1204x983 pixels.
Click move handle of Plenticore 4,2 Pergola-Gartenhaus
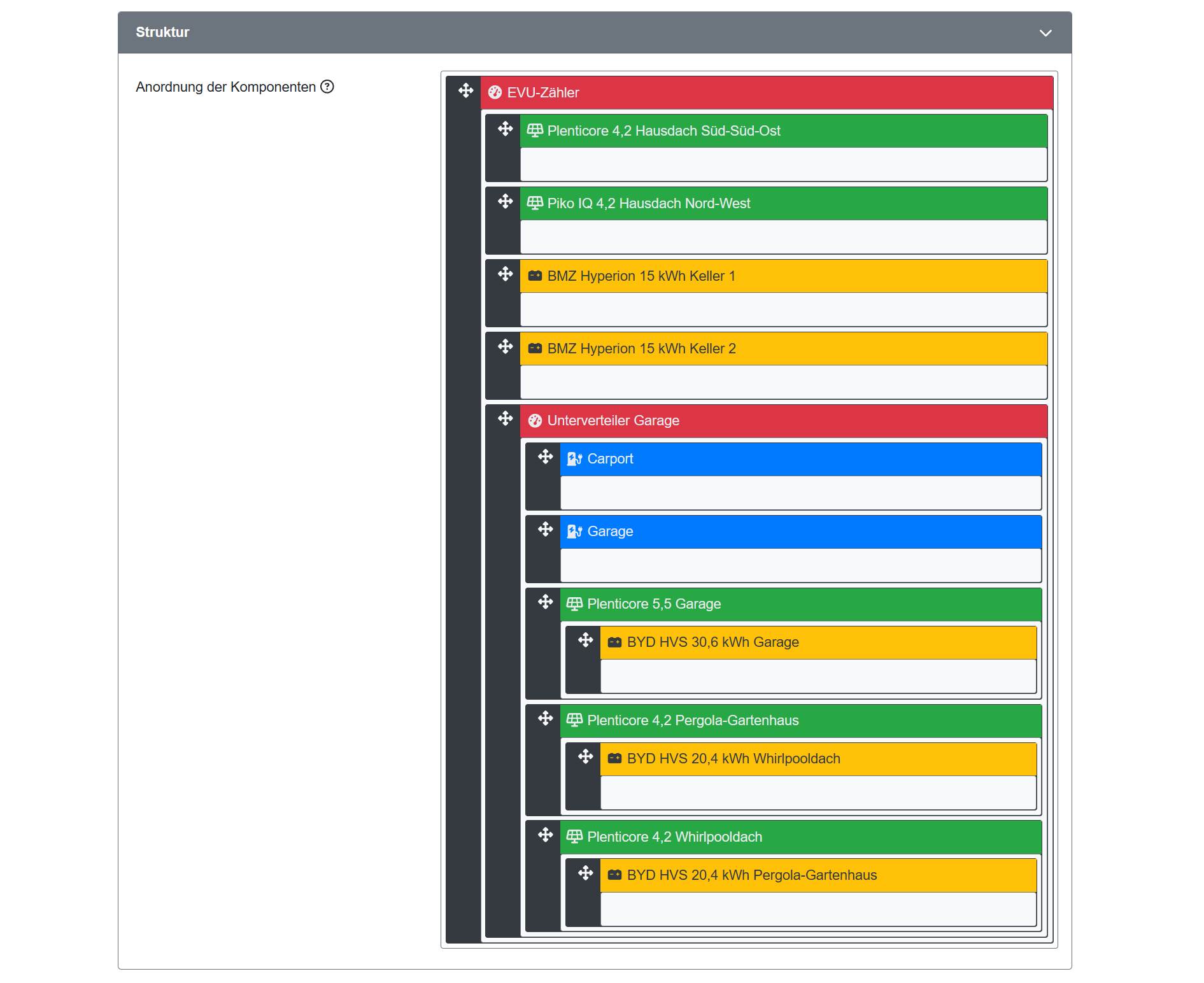(546, 718)
